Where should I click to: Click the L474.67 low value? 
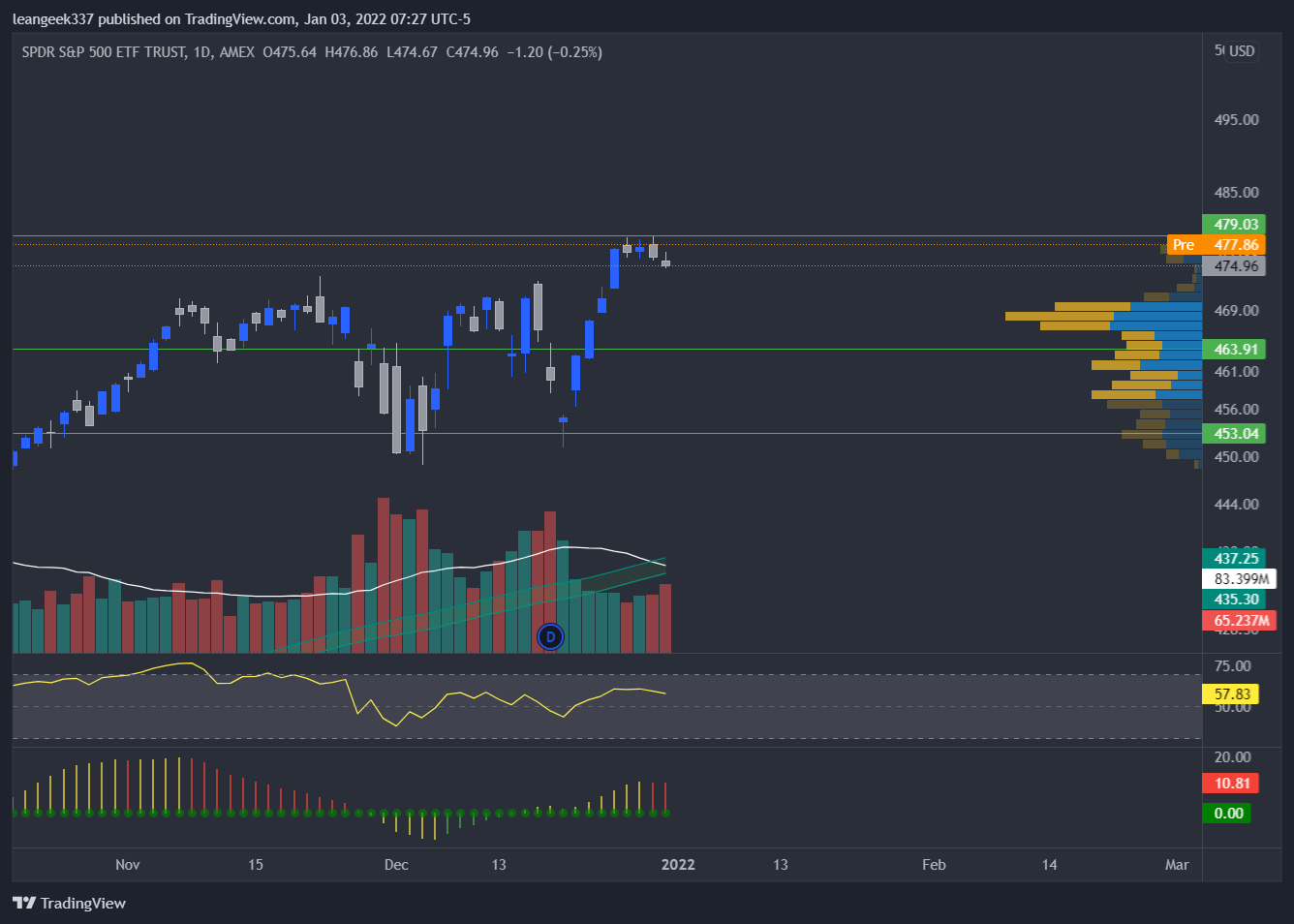coord(412,51)
